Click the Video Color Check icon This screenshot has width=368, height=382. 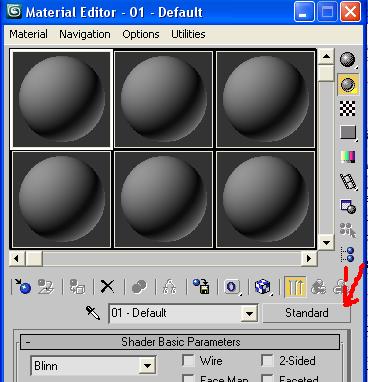348,157
